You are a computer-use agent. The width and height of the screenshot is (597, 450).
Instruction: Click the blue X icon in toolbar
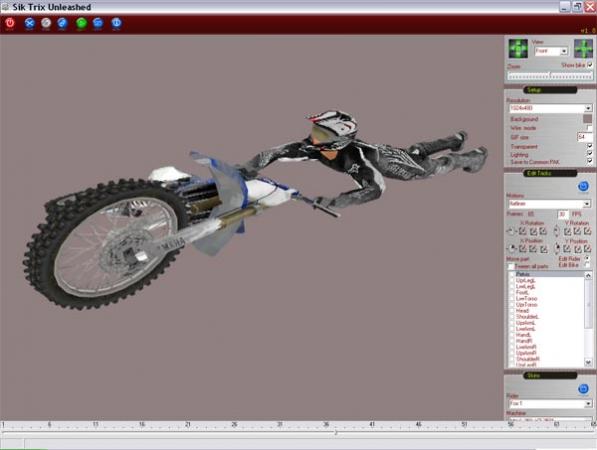(29, 24)
